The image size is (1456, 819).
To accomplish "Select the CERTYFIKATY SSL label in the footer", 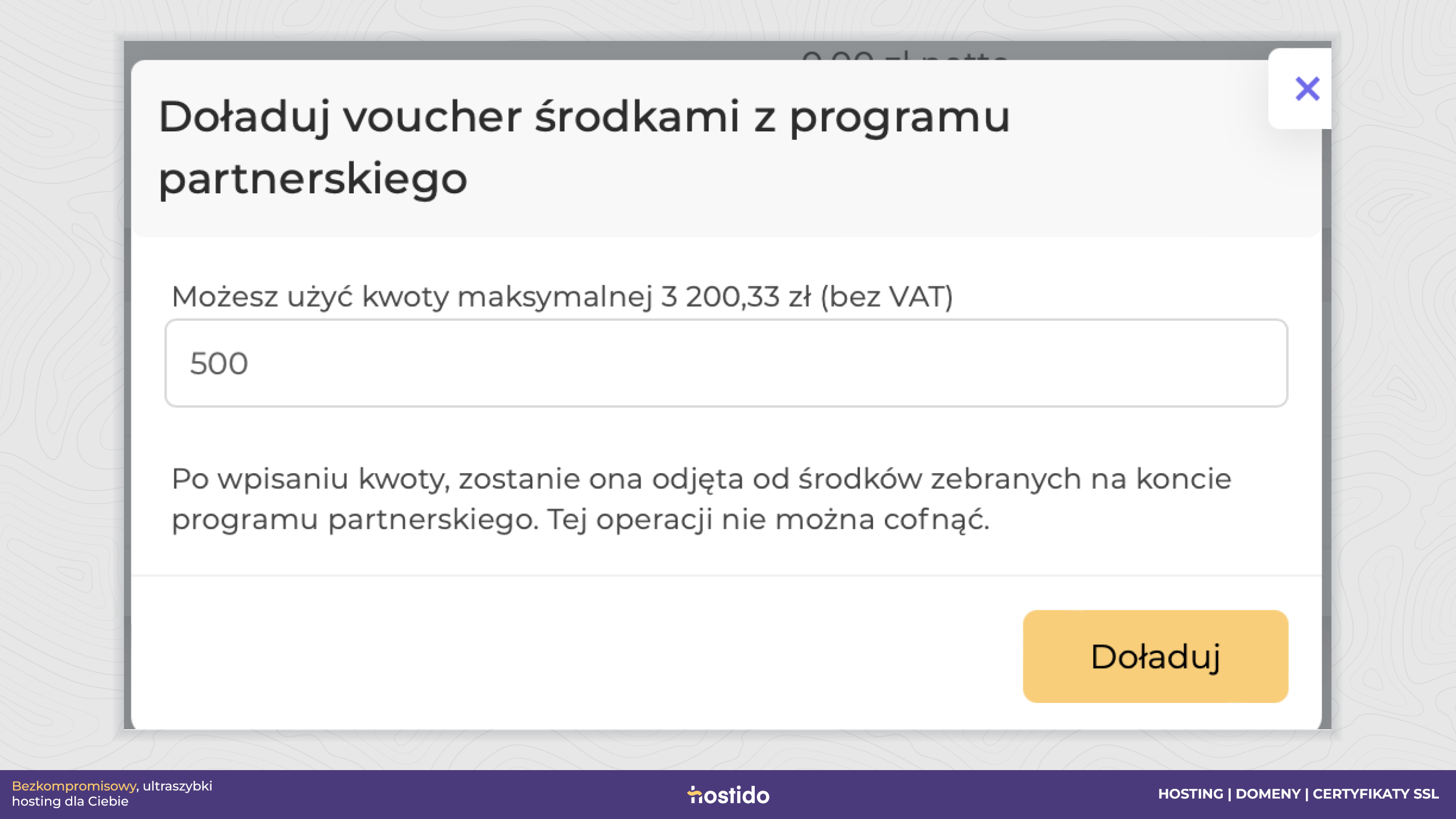I will (x=1376, y=794).
